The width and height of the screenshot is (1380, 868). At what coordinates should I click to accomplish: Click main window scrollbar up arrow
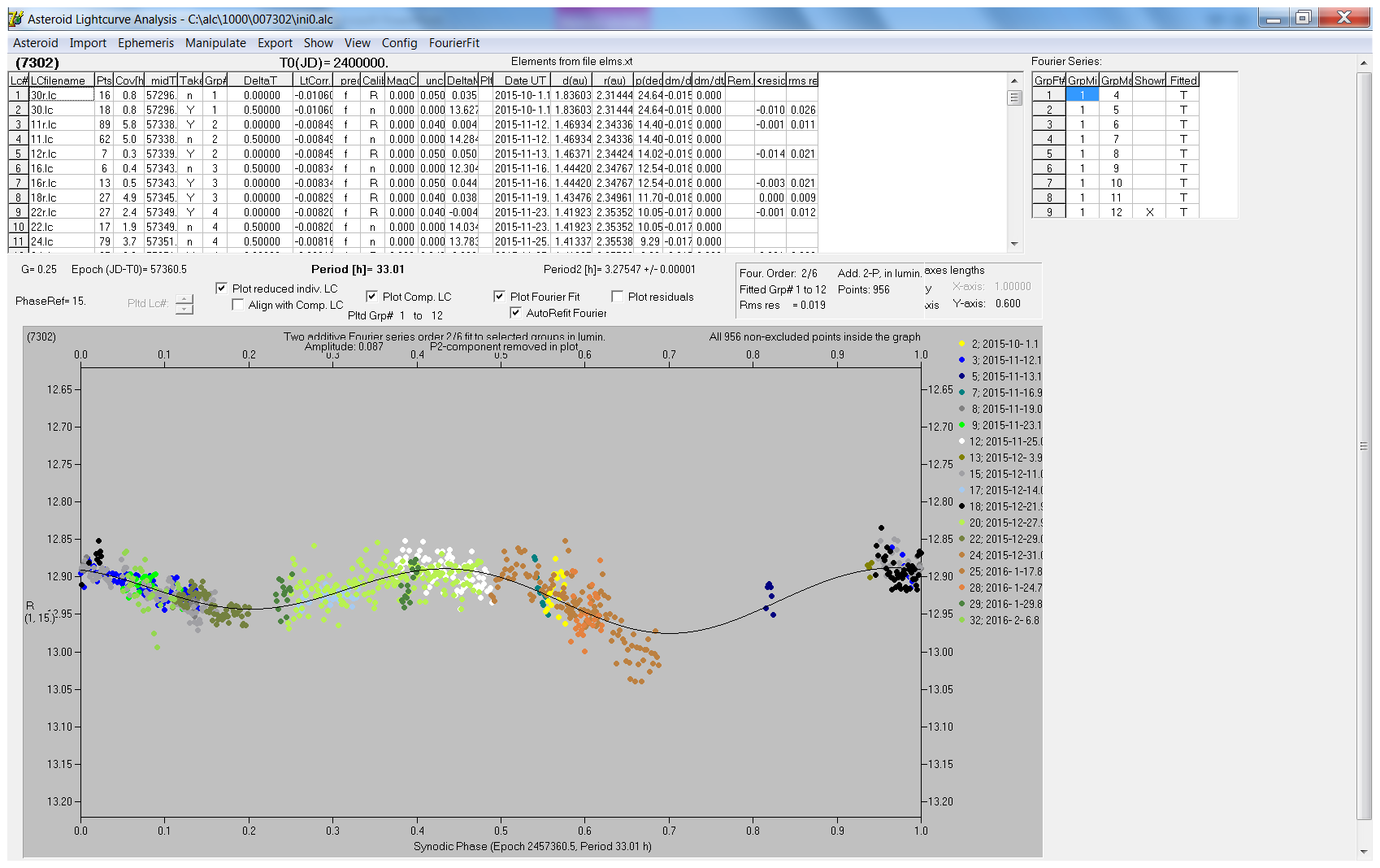point(1363,63)
